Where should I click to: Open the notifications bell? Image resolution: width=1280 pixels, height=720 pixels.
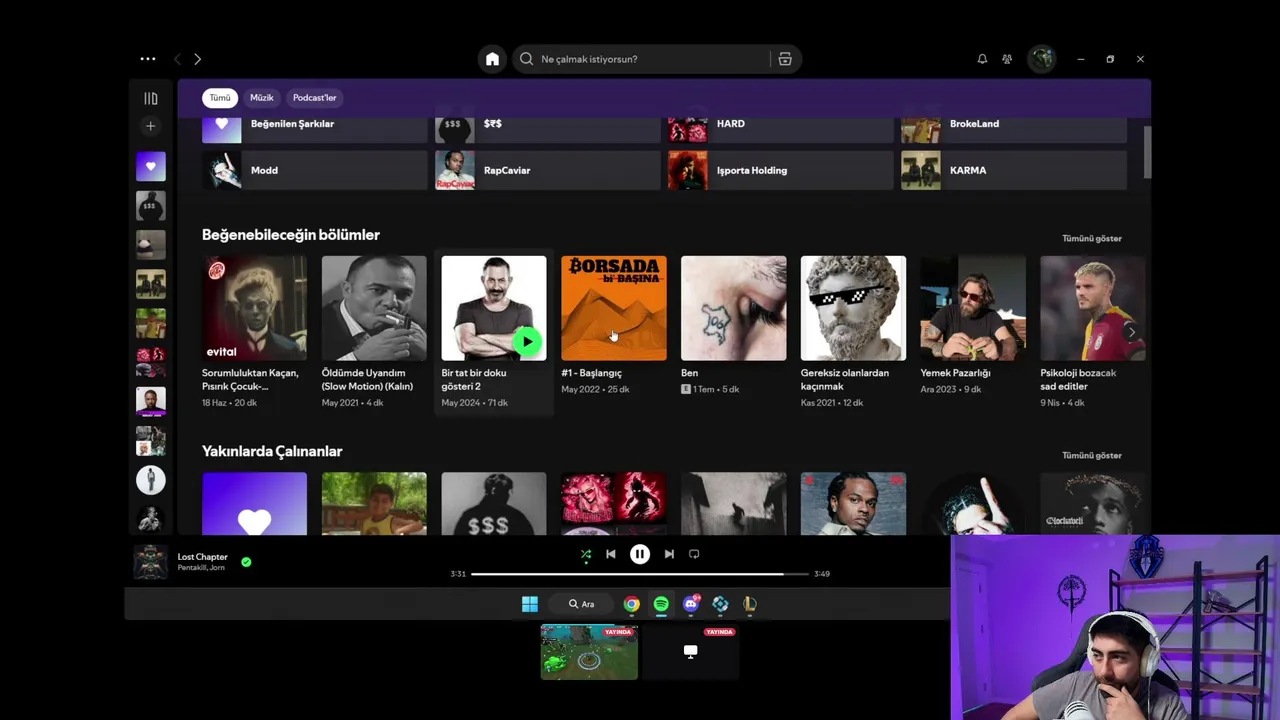point(982,59)
